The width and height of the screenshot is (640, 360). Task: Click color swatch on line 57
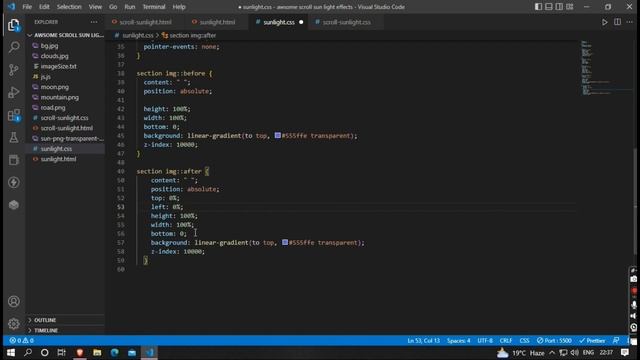pos(285,242)
